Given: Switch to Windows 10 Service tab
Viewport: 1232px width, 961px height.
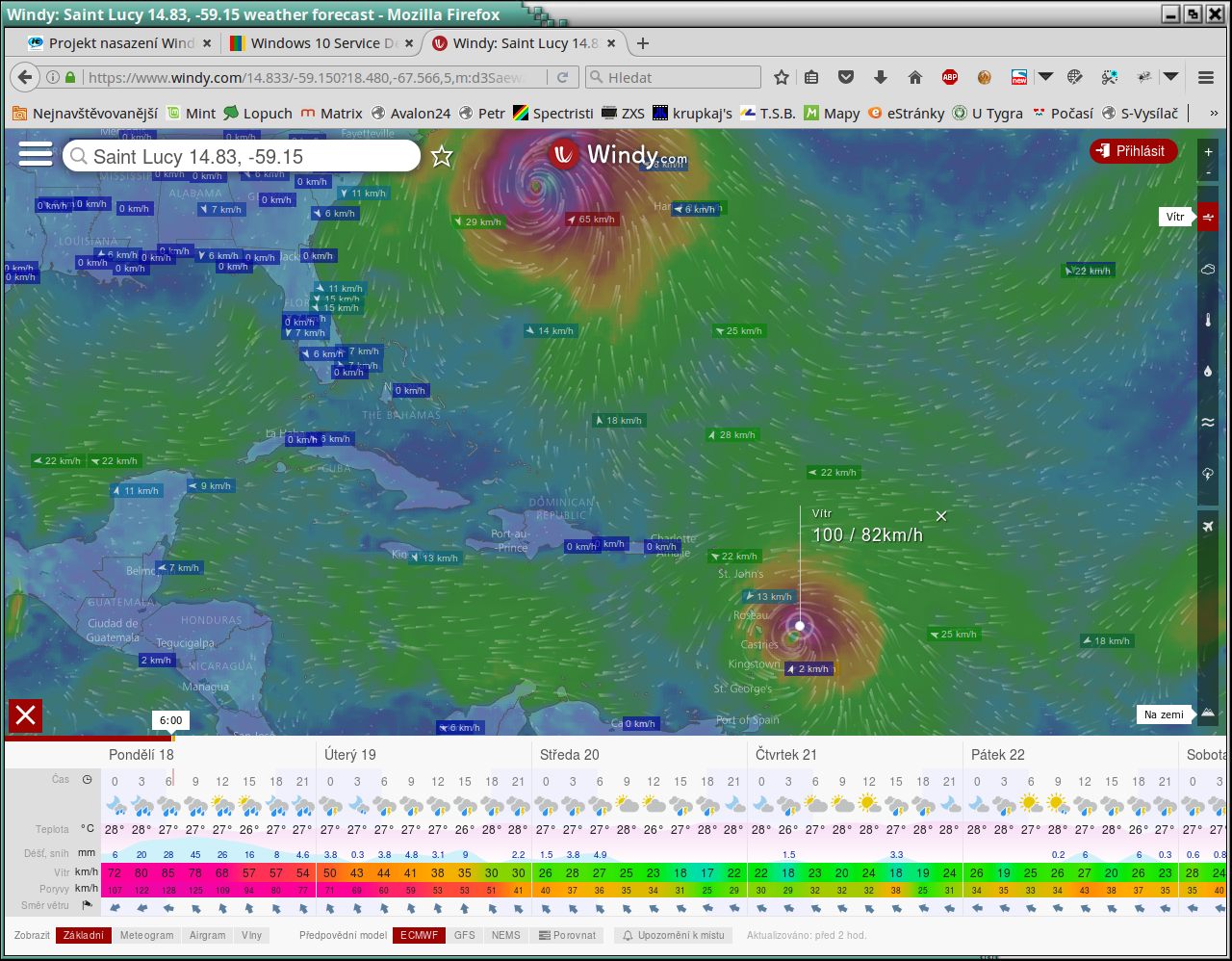Looking at the screenshot, I should [323, 43].
